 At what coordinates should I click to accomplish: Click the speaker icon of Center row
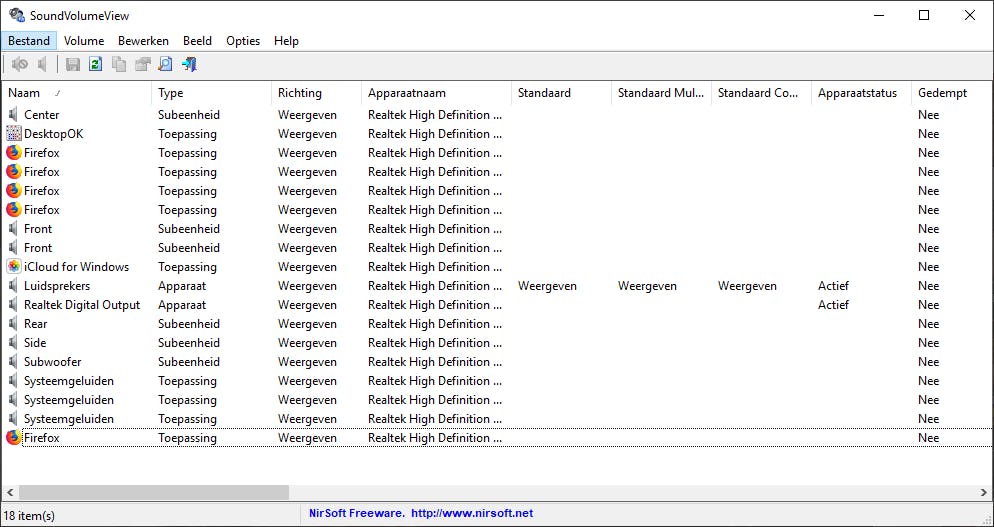[x=13, y=115]
